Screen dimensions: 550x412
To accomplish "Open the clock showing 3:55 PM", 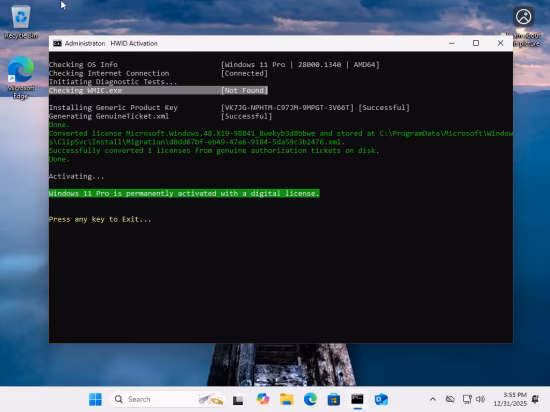I will (x=510, y=399).
